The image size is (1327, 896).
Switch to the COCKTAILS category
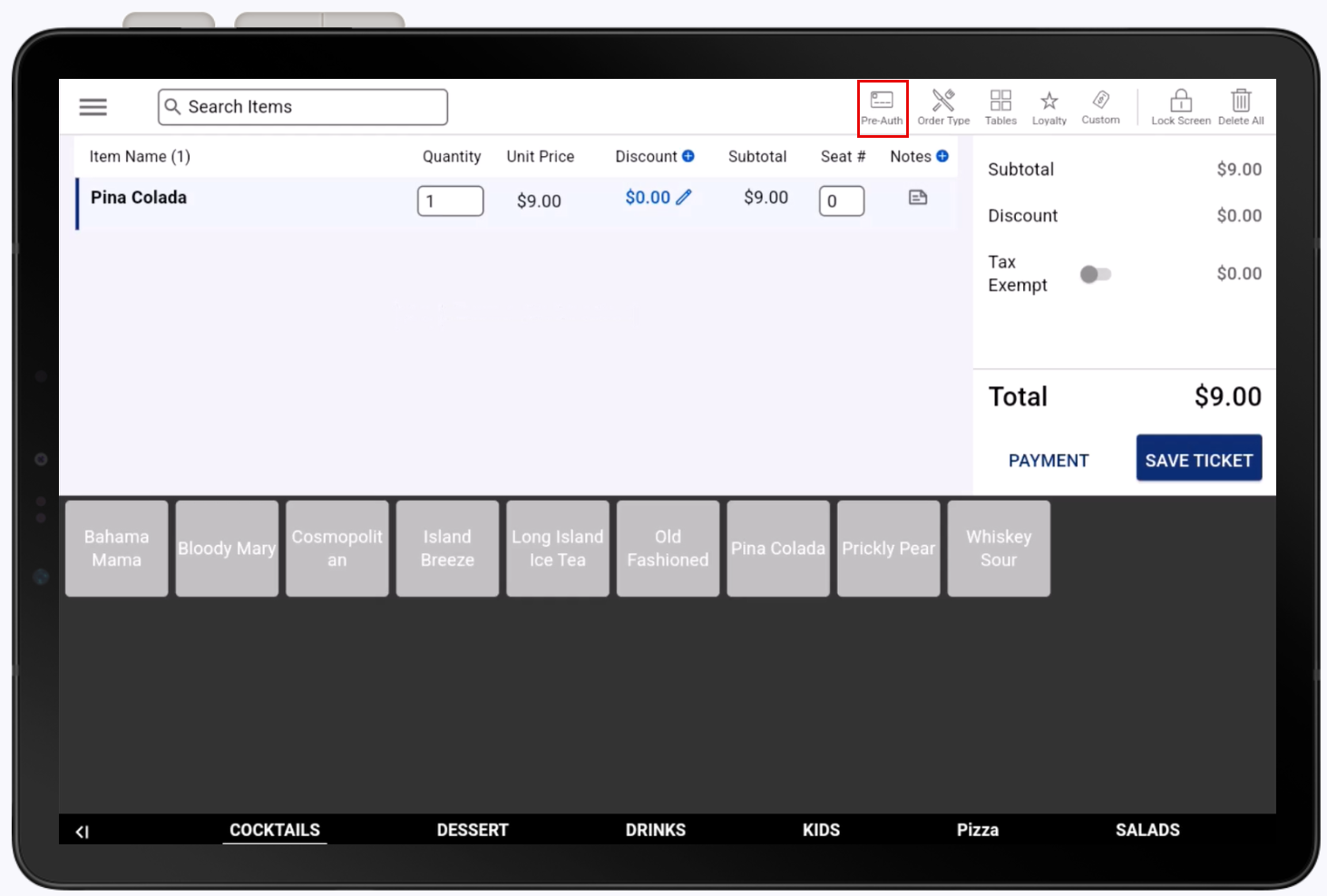(x=275, y=830)
